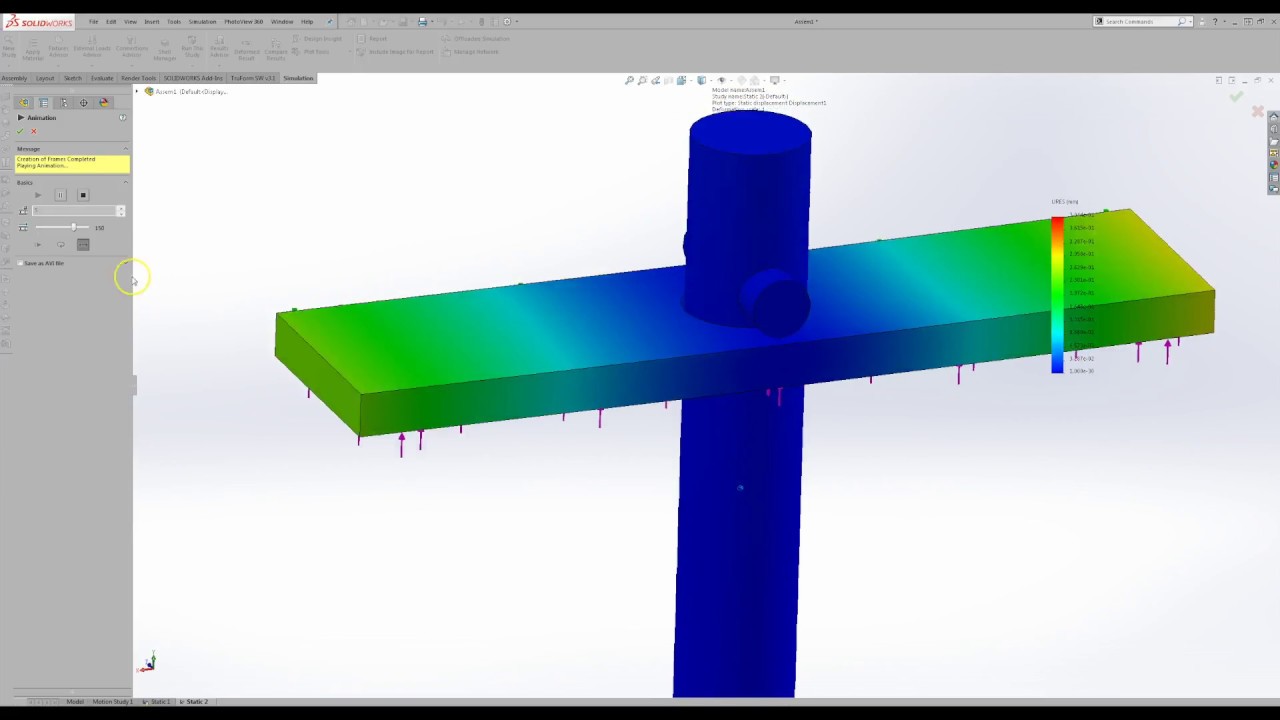Open the Display Style icon
The width and height of the screenshot is (1280, 720).
(x=701, y=80)
